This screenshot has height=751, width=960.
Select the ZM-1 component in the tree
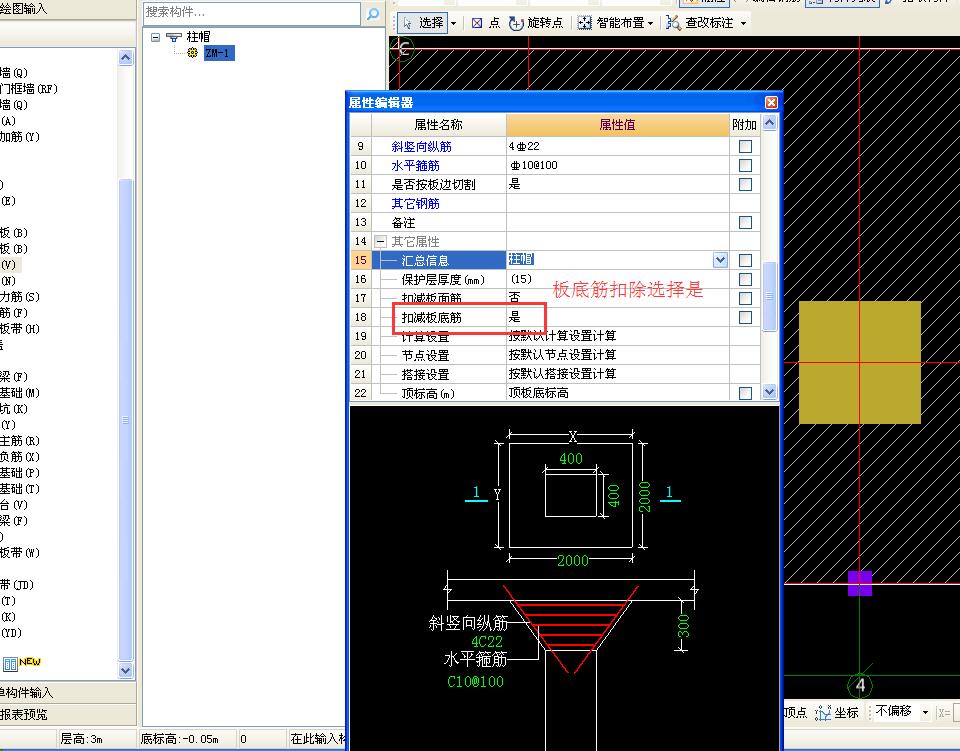point(219,53)
